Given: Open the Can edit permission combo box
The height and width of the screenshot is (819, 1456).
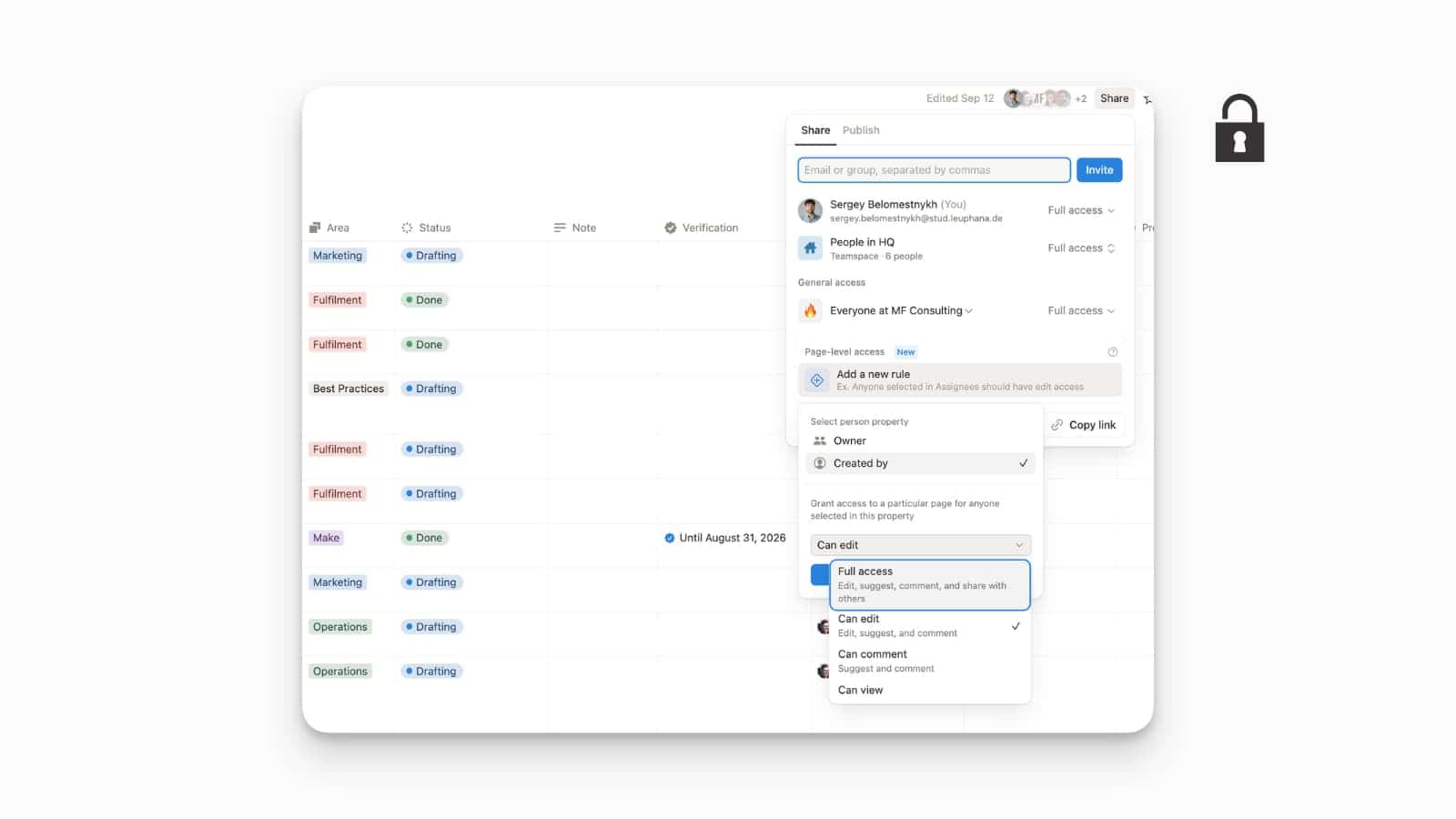Looking at the screenshot, I should [x=920, y=544].
